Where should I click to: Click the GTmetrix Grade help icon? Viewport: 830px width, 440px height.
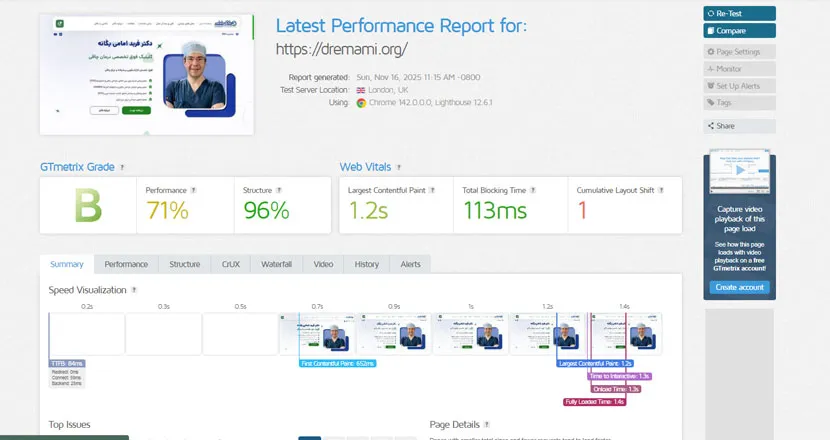122,168
